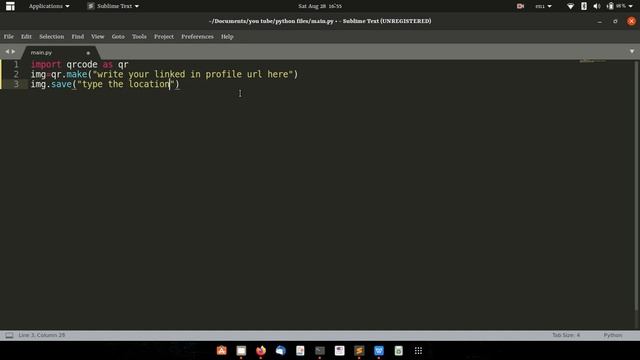Open the Project menu

[x=164, y=37]
